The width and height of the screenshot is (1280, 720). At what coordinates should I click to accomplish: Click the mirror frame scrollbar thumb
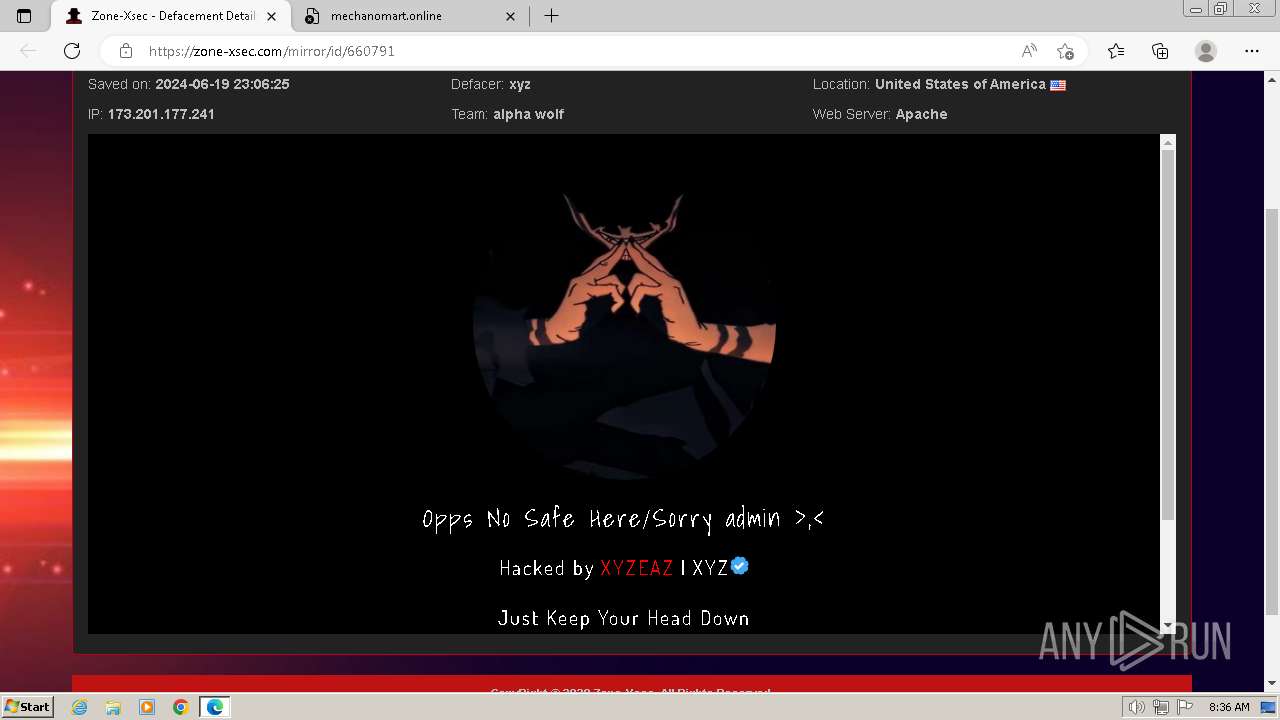pos(1167,336)
